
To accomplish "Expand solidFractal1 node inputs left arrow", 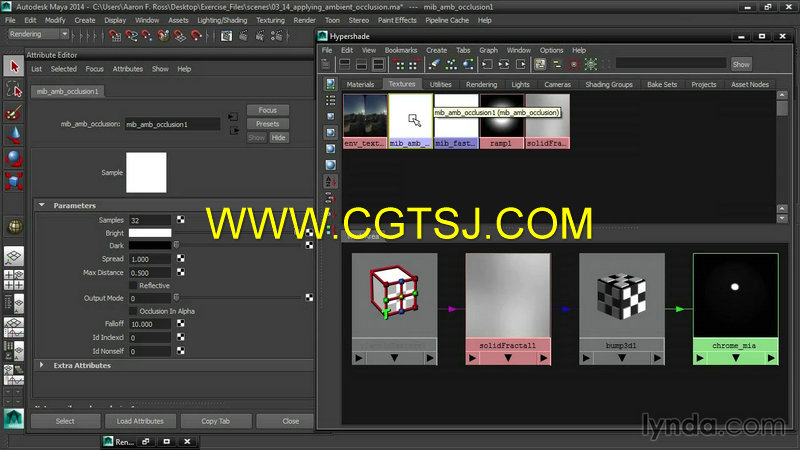I will coord(472,358).
